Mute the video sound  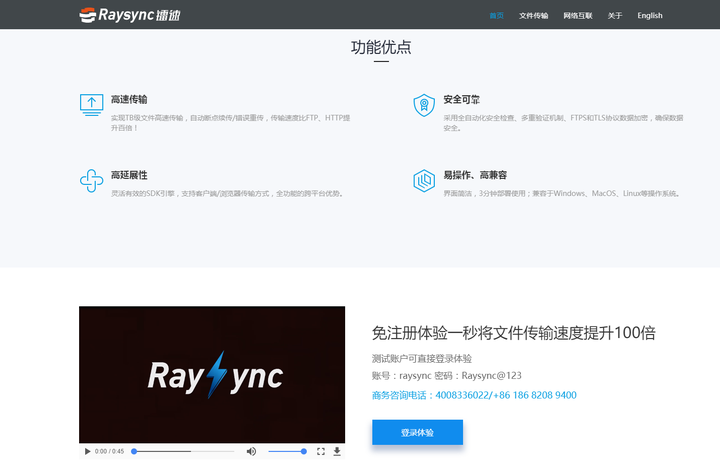pos(251,452)
